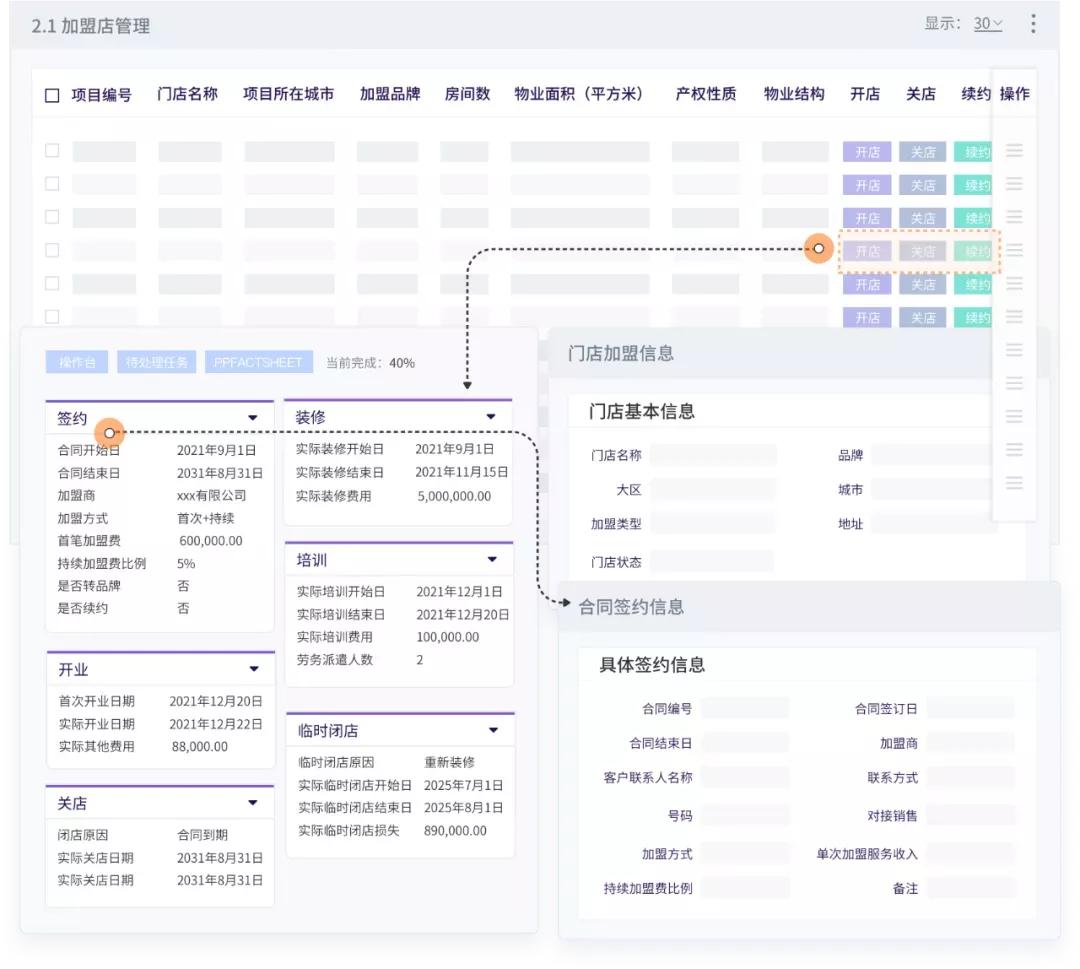The height and width of the screenshot is (969, 1080).
Task: Click the 关店 button on the second row
Action: click(922, 184)
